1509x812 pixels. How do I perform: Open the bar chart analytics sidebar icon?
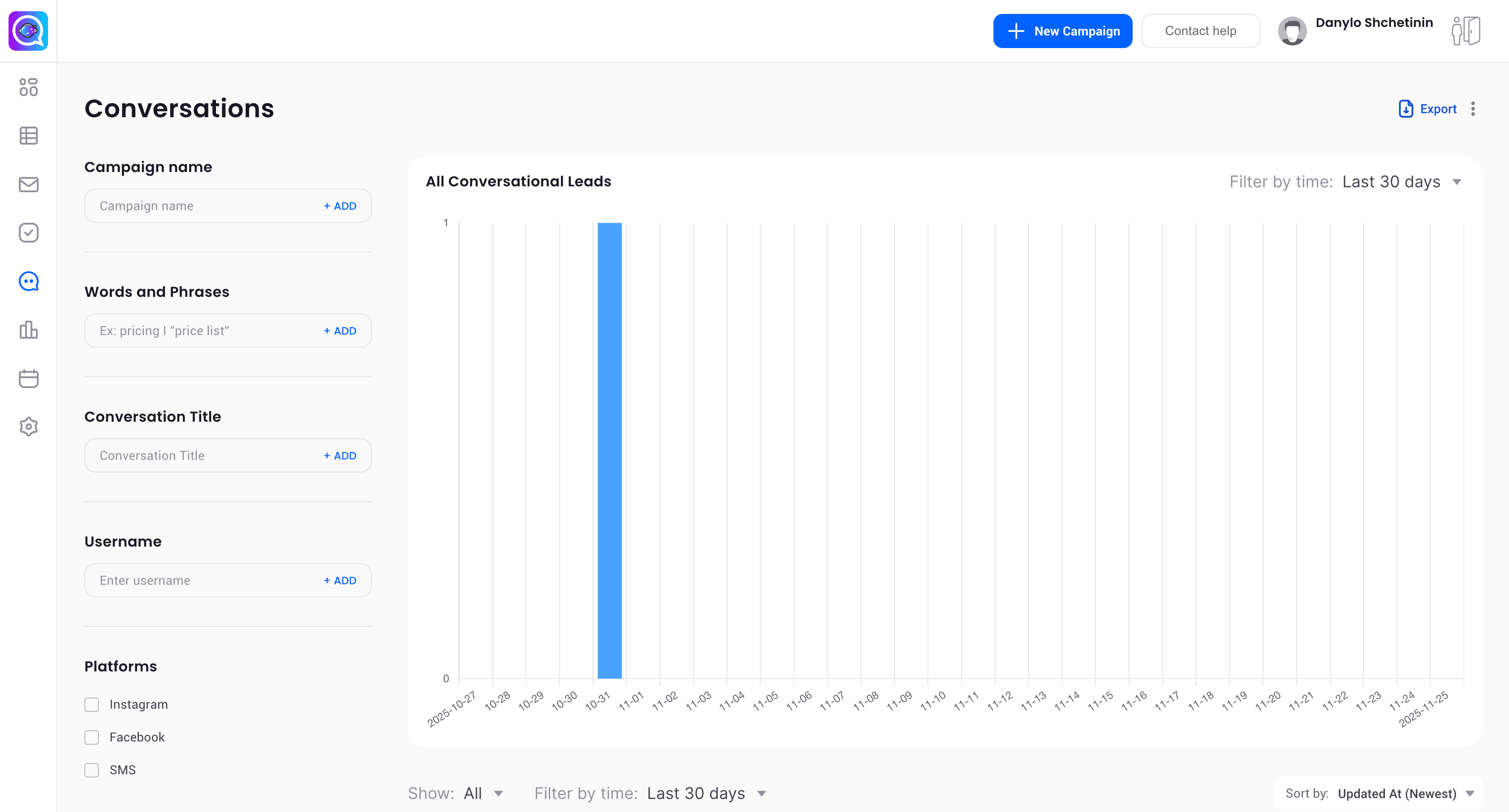pos(28,330)
